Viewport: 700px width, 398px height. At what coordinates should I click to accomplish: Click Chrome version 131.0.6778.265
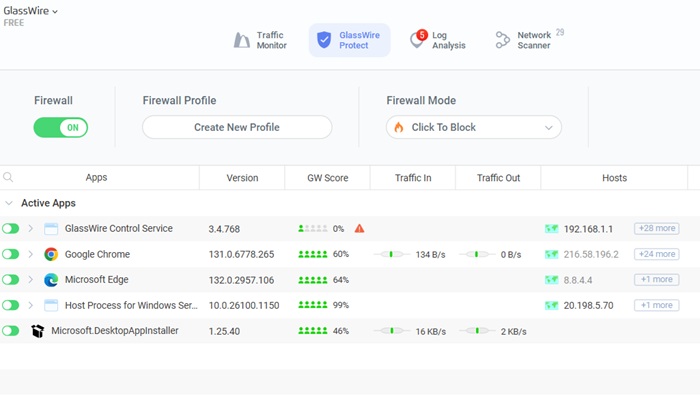[242, 254]
